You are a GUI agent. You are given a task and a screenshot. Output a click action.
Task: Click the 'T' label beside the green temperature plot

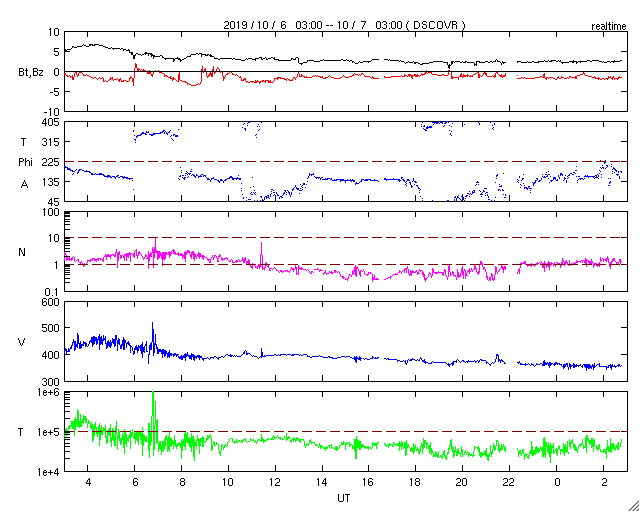(21, 432)
